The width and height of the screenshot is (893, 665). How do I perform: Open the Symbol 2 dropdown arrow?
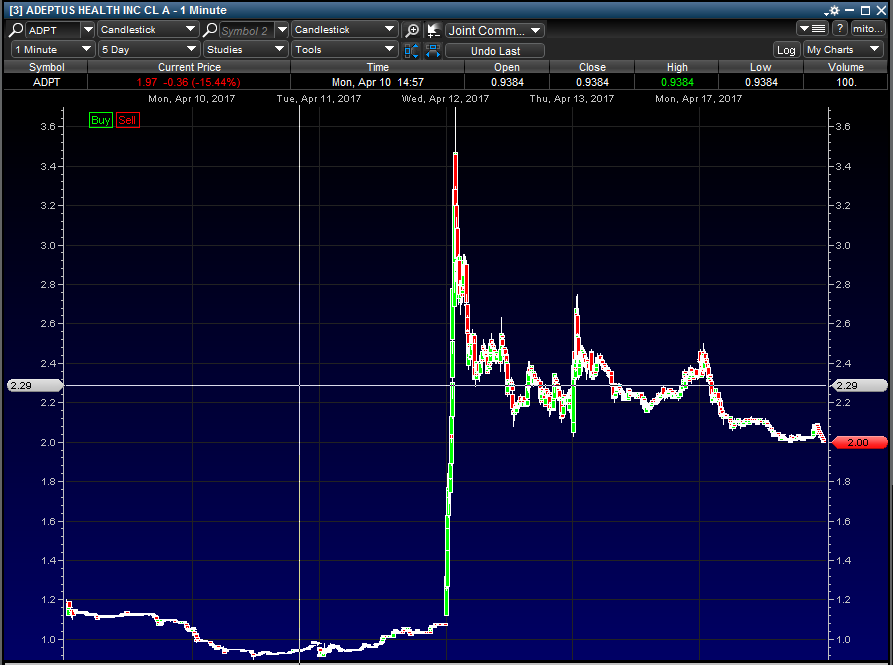[x=282, y=30]
